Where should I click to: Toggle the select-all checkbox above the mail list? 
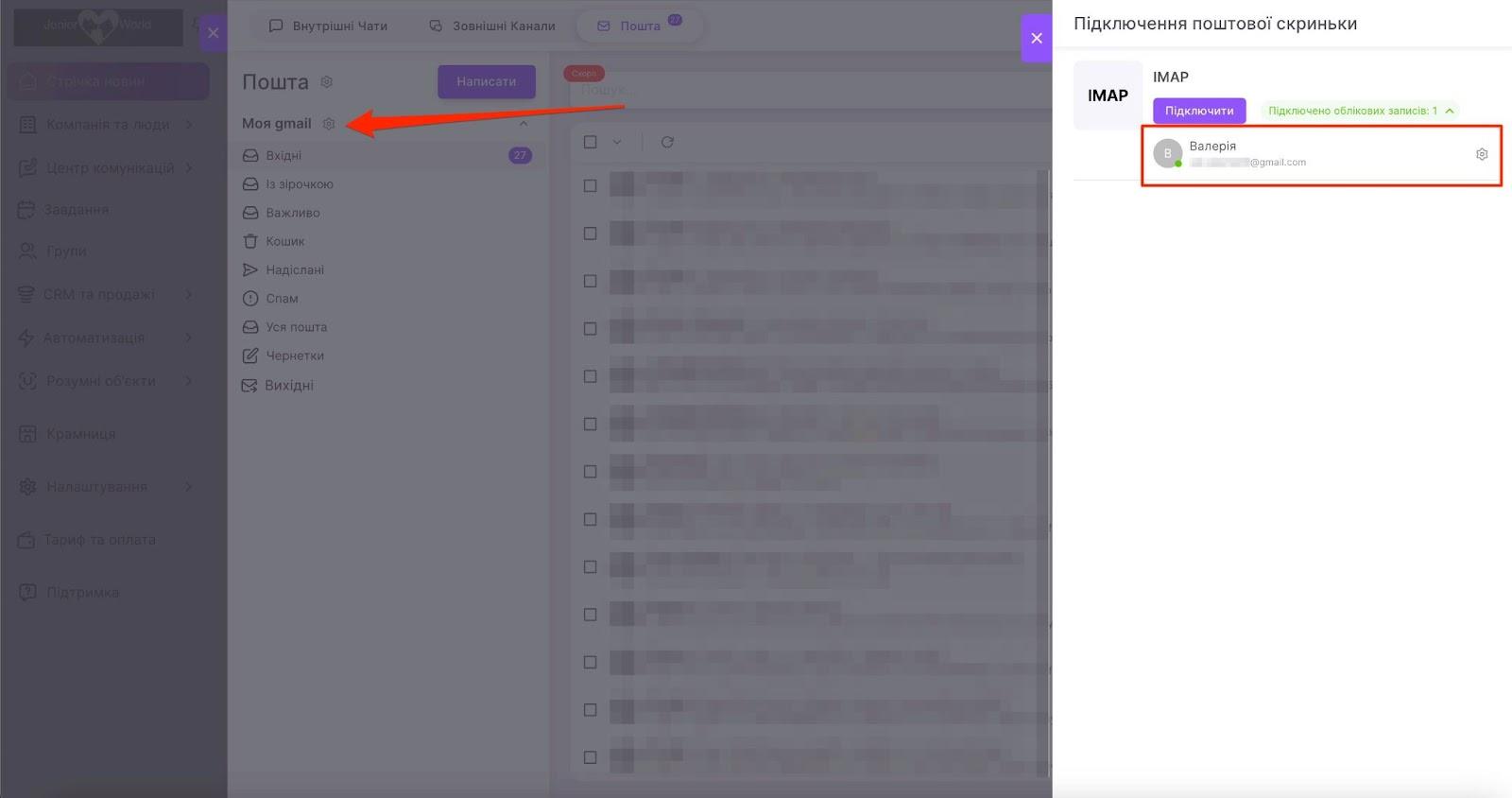[x=591, y=142]
